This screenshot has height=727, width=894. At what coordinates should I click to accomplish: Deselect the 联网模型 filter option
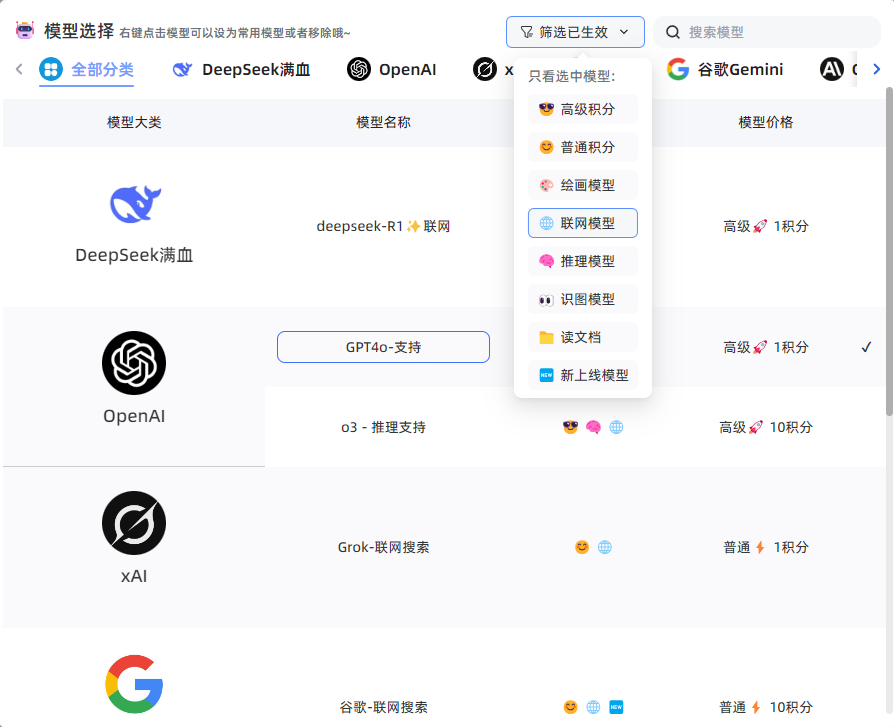[583, 223]
